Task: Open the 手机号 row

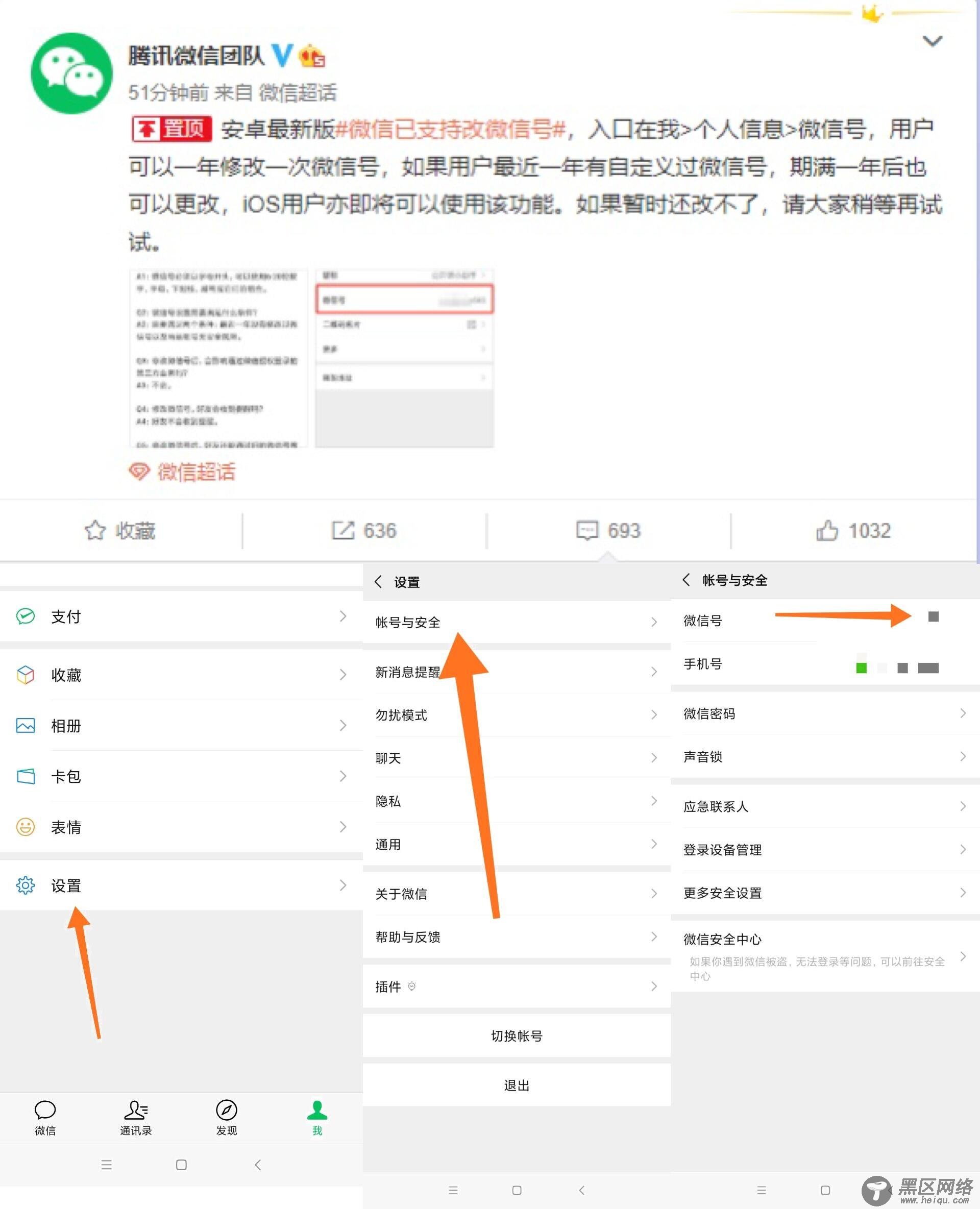Action: point(825,664)
